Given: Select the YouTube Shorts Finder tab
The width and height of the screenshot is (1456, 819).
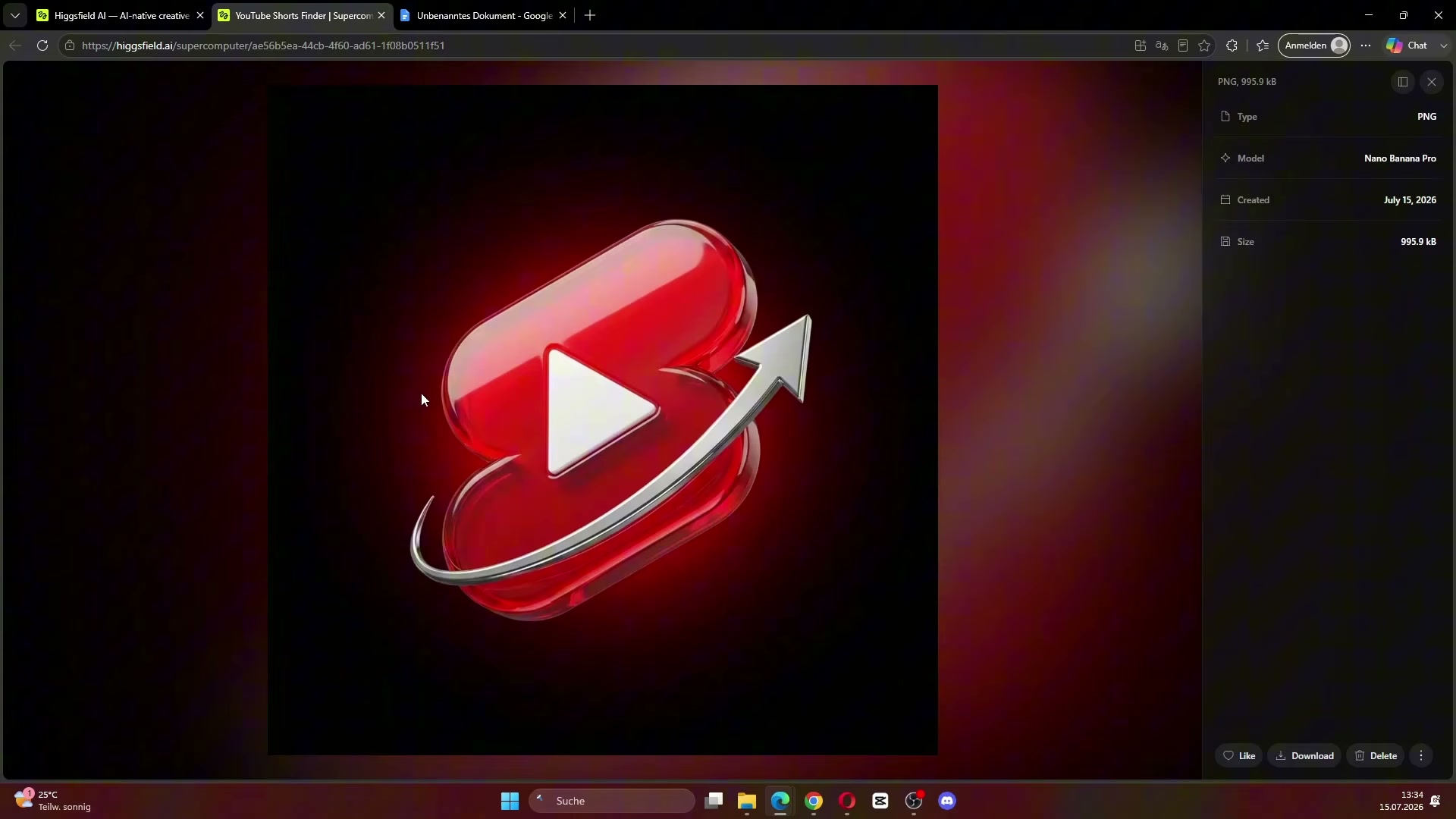Looking at the screenshot, I should pos(303,15).
